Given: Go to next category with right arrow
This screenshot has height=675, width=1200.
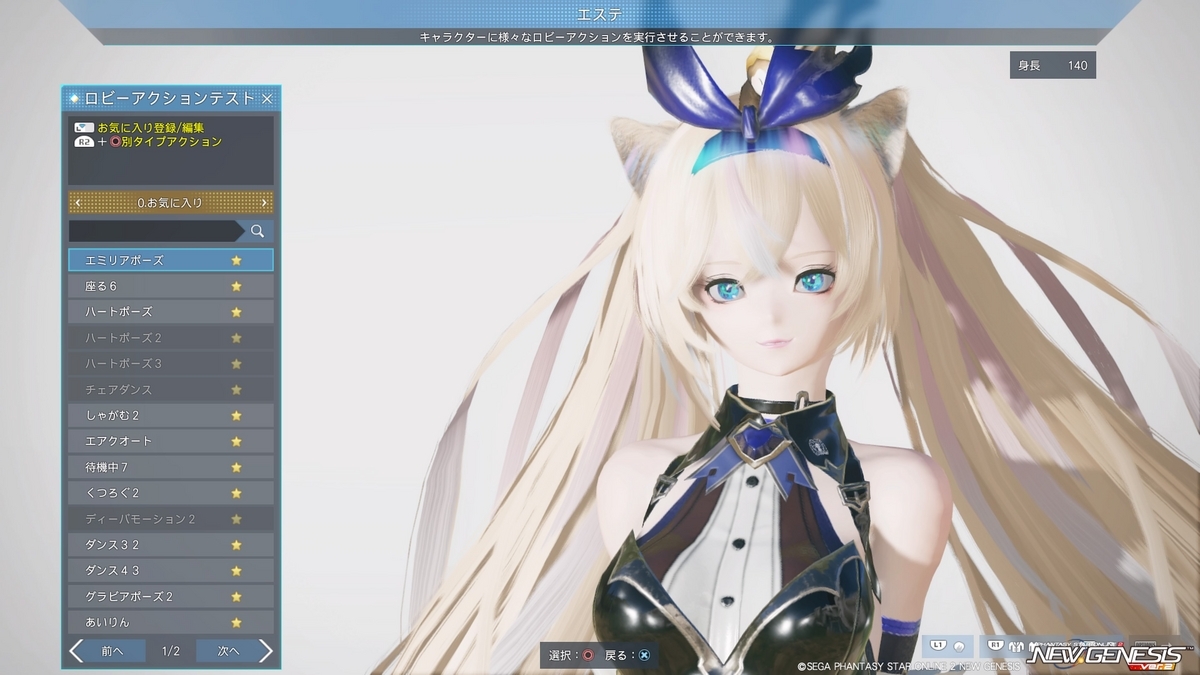Looking at the screenshot, I should 264,203.
